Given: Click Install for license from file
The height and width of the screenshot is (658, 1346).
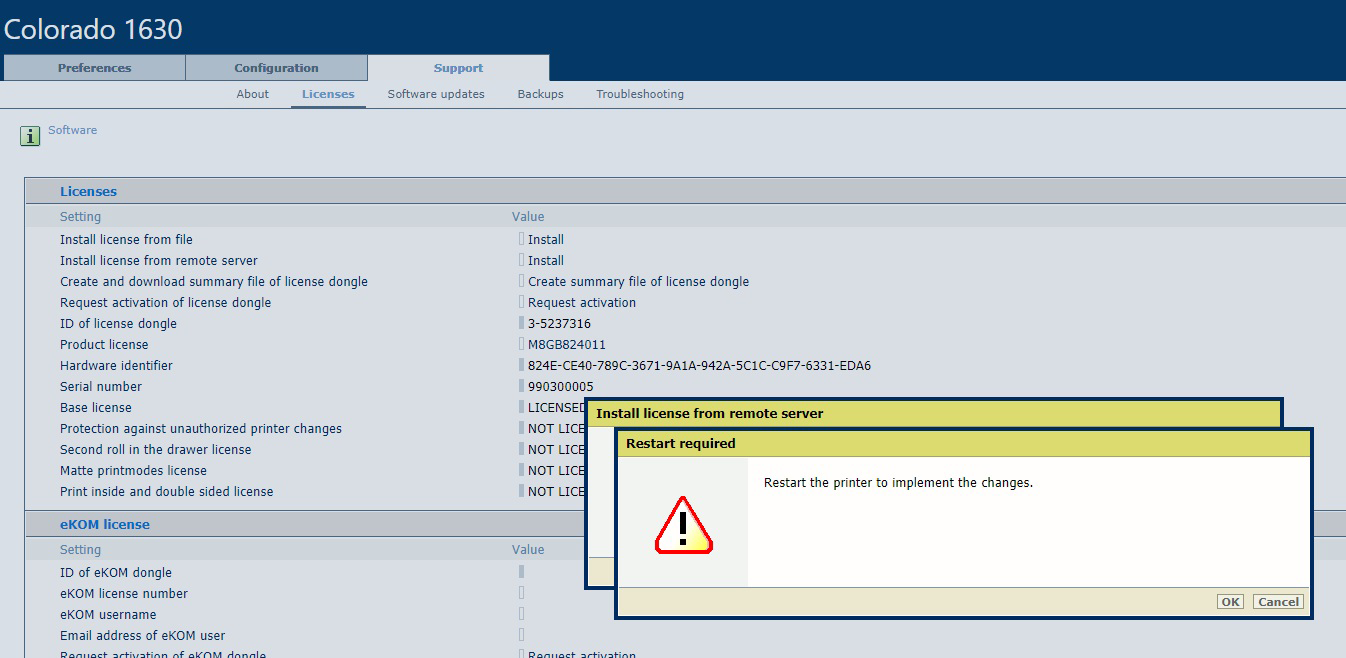Looking at the screenshot, I should [x=546, y=239].
